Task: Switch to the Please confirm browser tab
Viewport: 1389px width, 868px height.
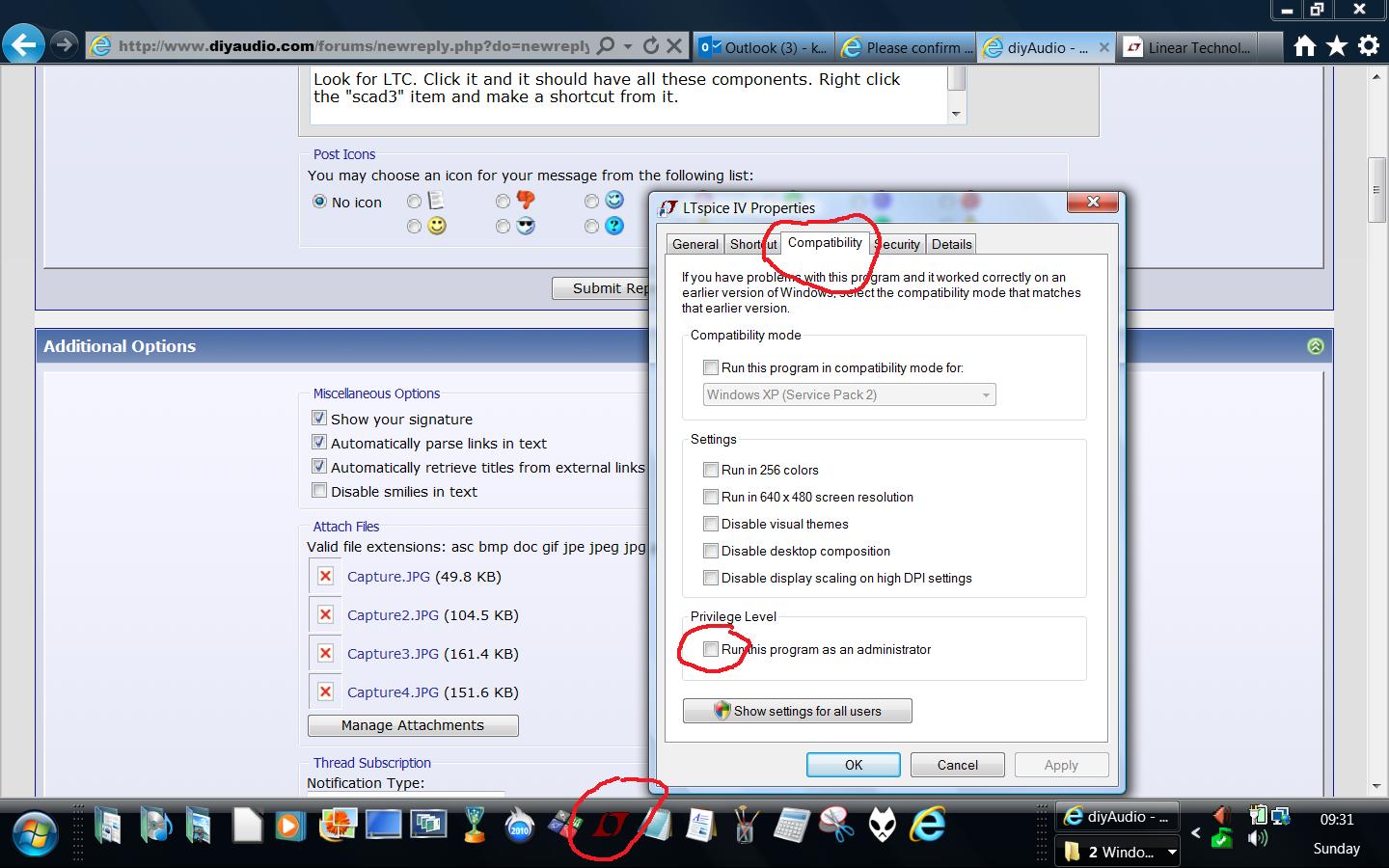Action: [x=906, y=47]
